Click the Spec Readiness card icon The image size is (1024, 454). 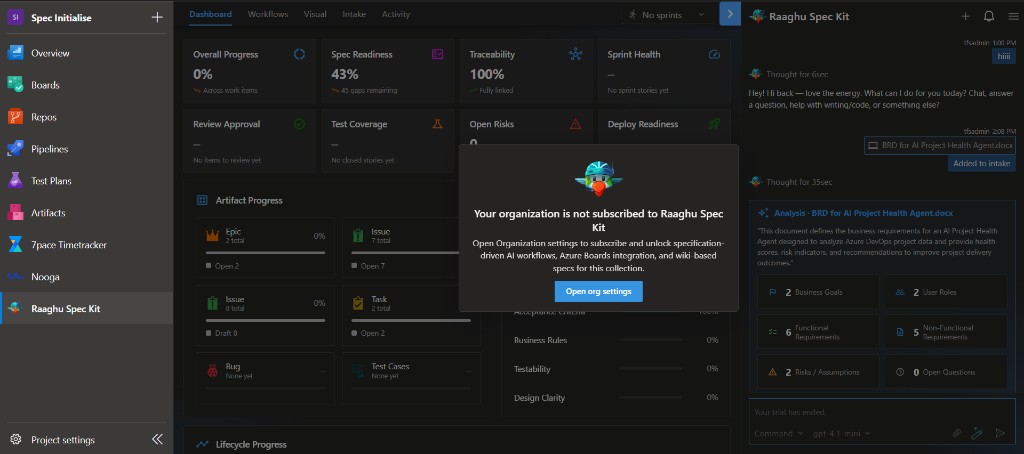(x=438, y=55)
